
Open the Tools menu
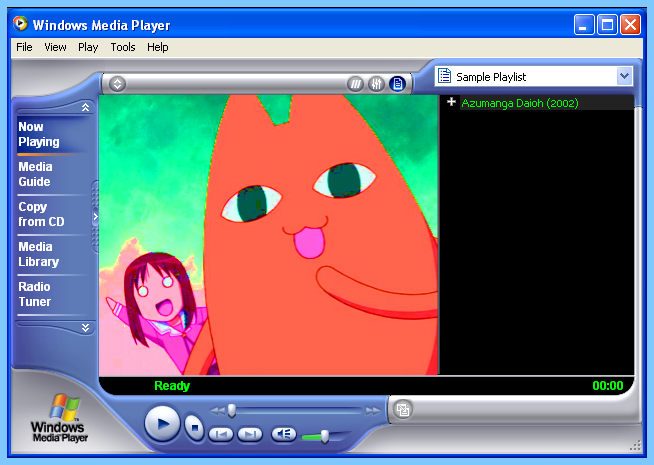123,47
